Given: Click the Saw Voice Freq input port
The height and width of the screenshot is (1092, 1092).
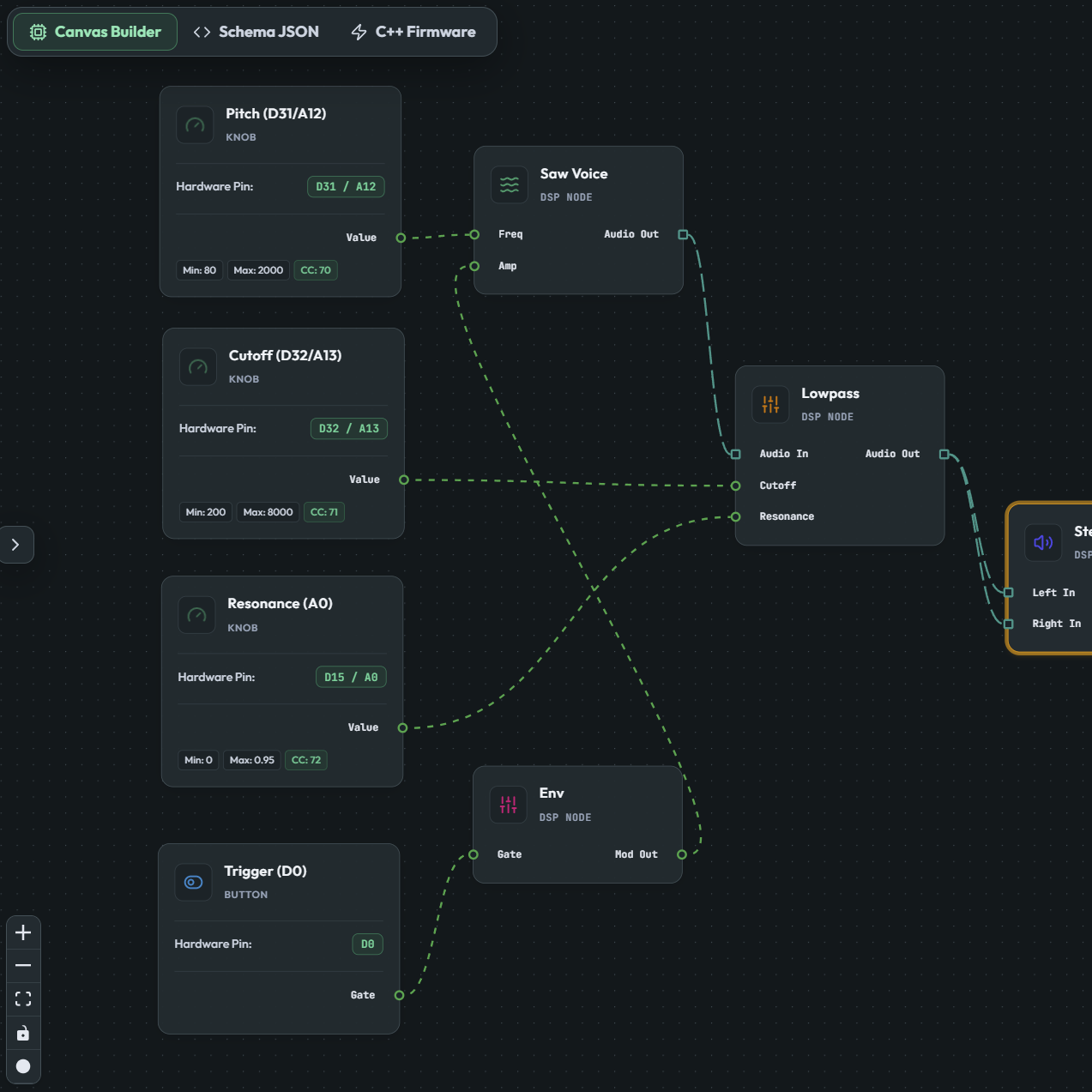Looking at the screenshot, I should (x=474, y=234).
